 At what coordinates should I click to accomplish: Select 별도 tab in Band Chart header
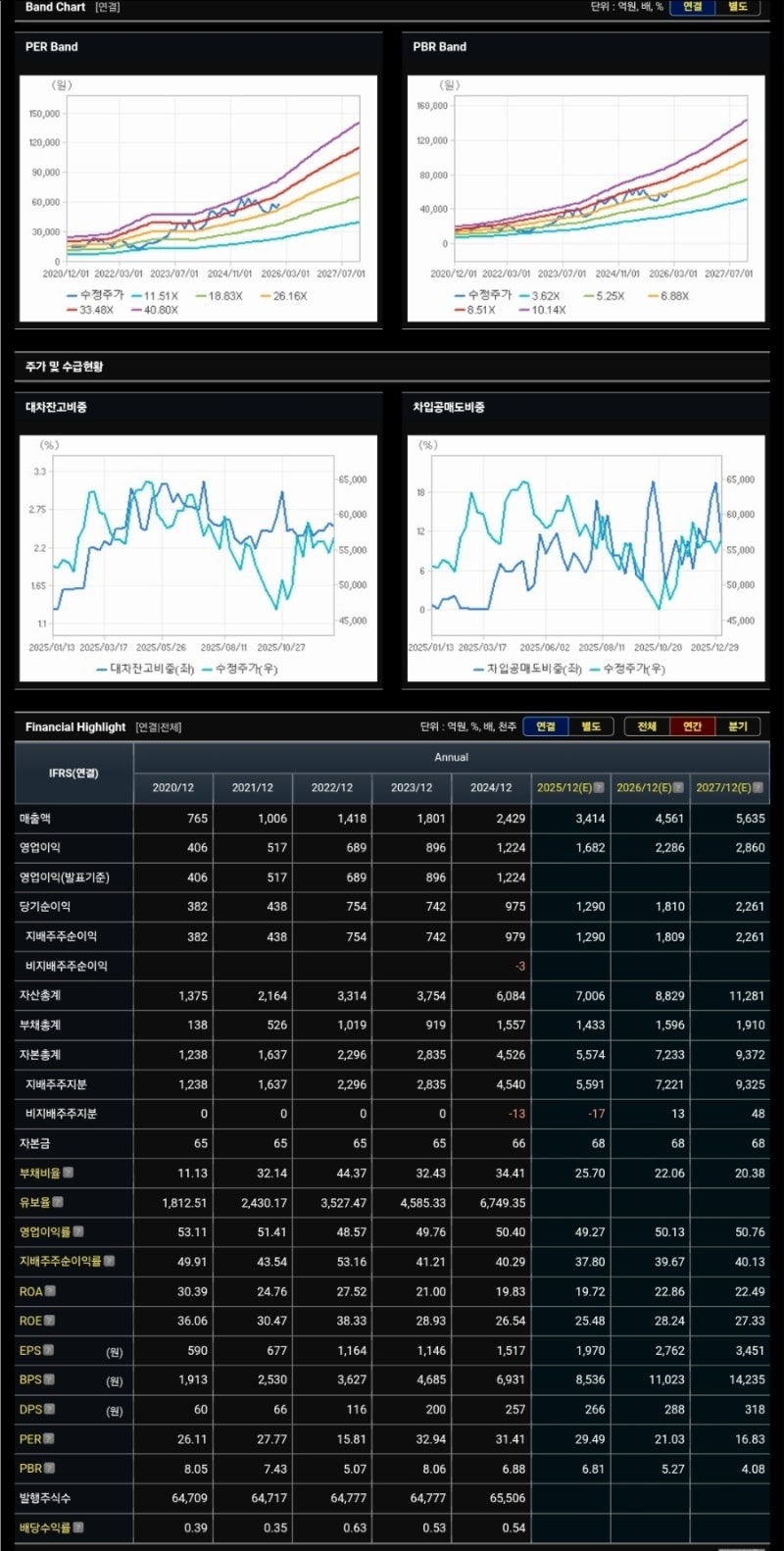(x=738, y=7)
